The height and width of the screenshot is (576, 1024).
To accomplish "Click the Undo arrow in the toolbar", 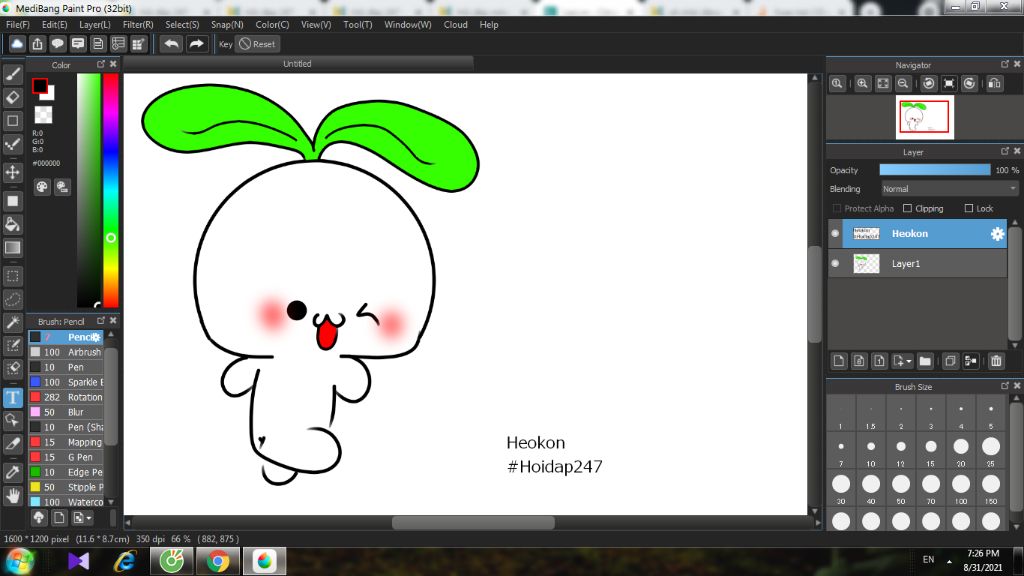I will pos(171,44).
